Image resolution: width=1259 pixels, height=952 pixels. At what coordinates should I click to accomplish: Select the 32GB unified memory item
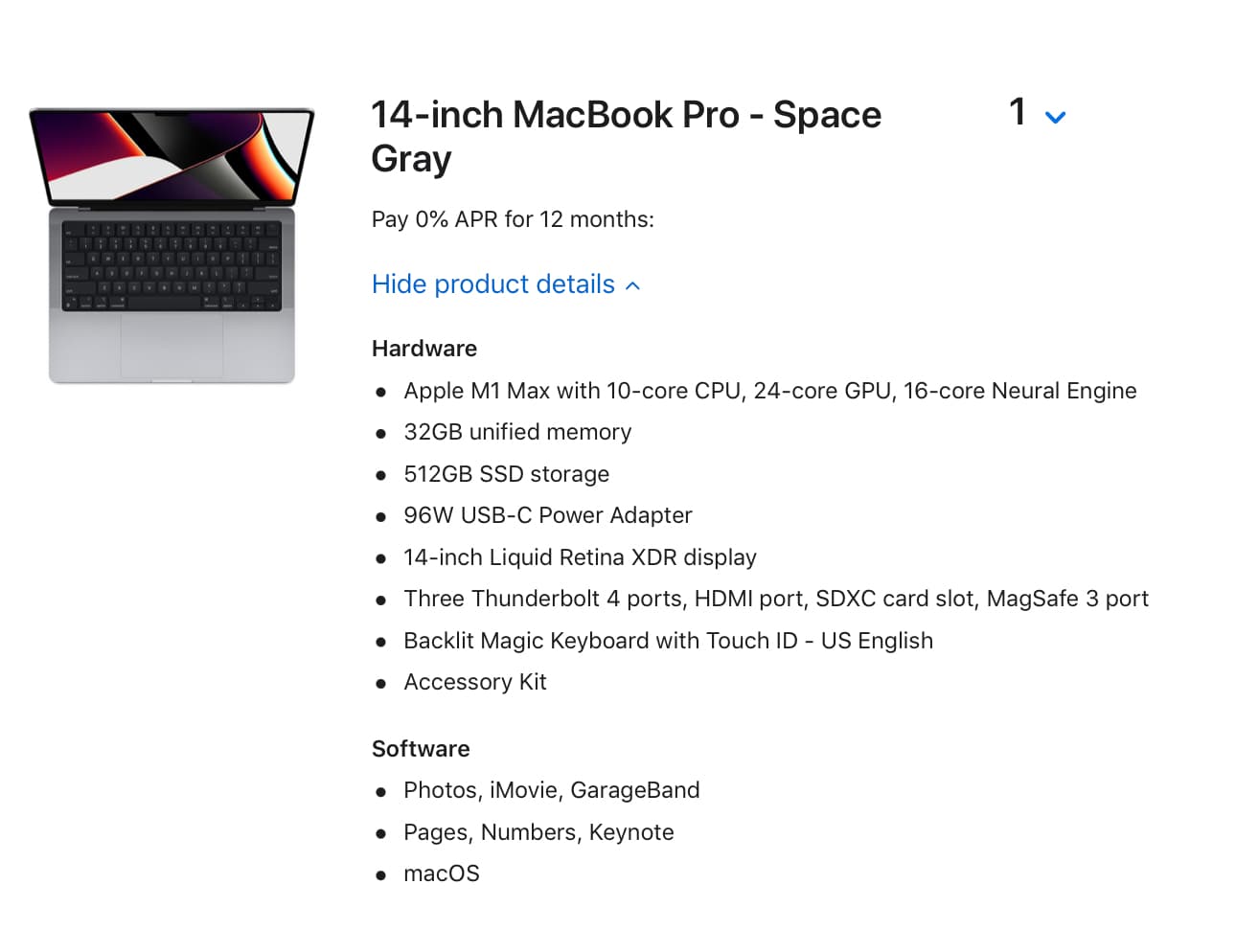point(517,432)
